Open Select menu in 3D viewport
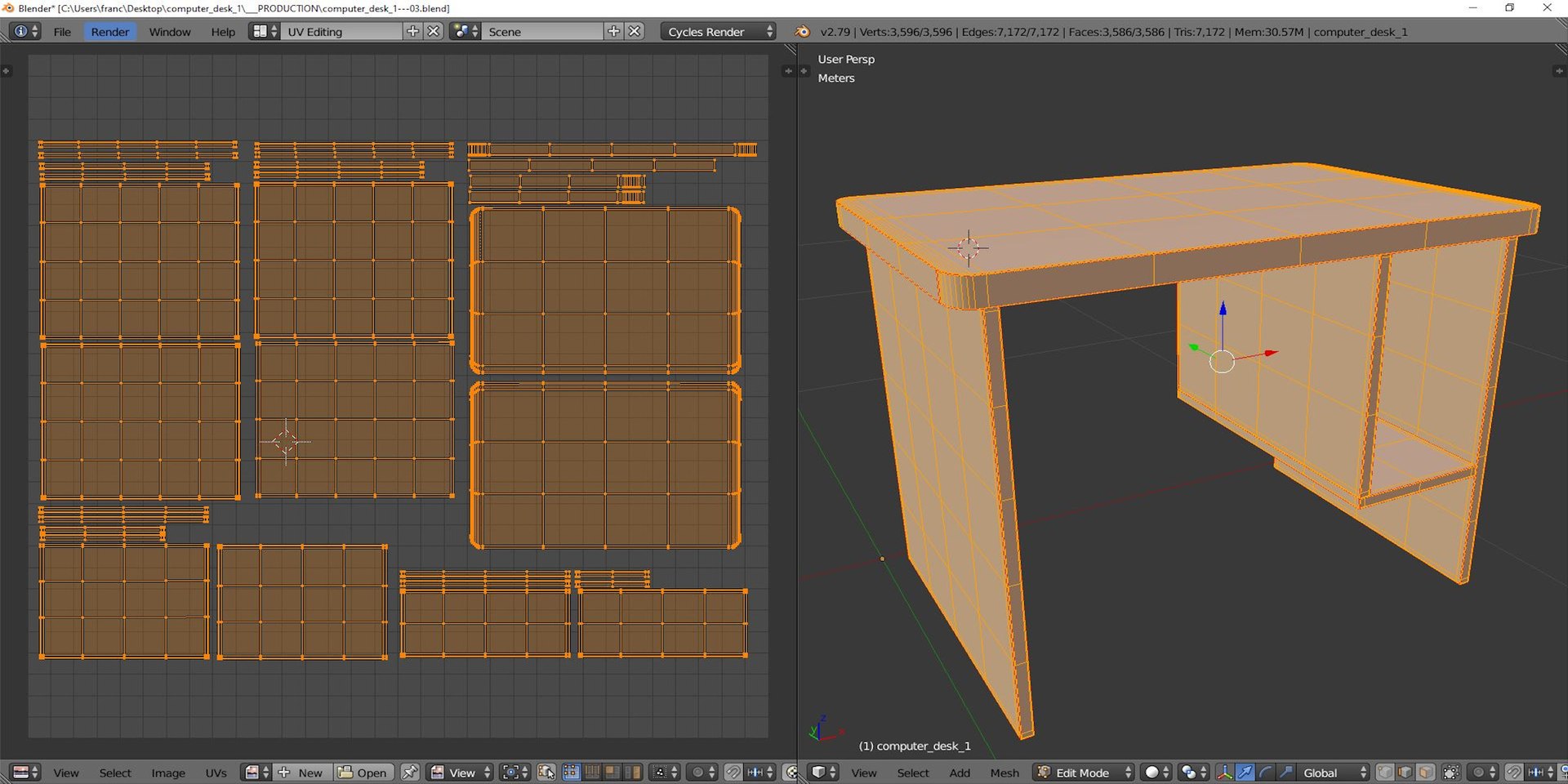1568x784 pixels. coord(913,773)
